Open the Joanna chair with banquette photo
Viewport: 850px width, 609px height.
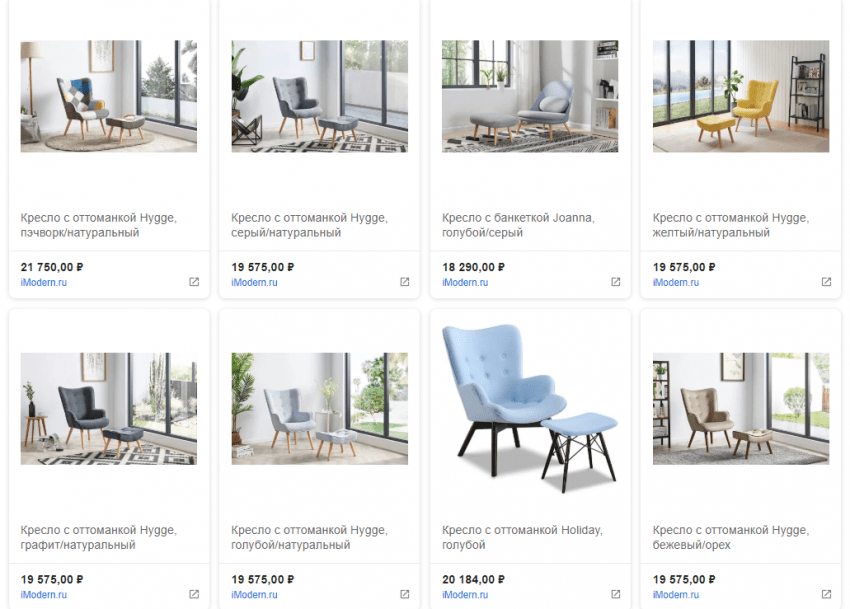(x=530, y=96)
